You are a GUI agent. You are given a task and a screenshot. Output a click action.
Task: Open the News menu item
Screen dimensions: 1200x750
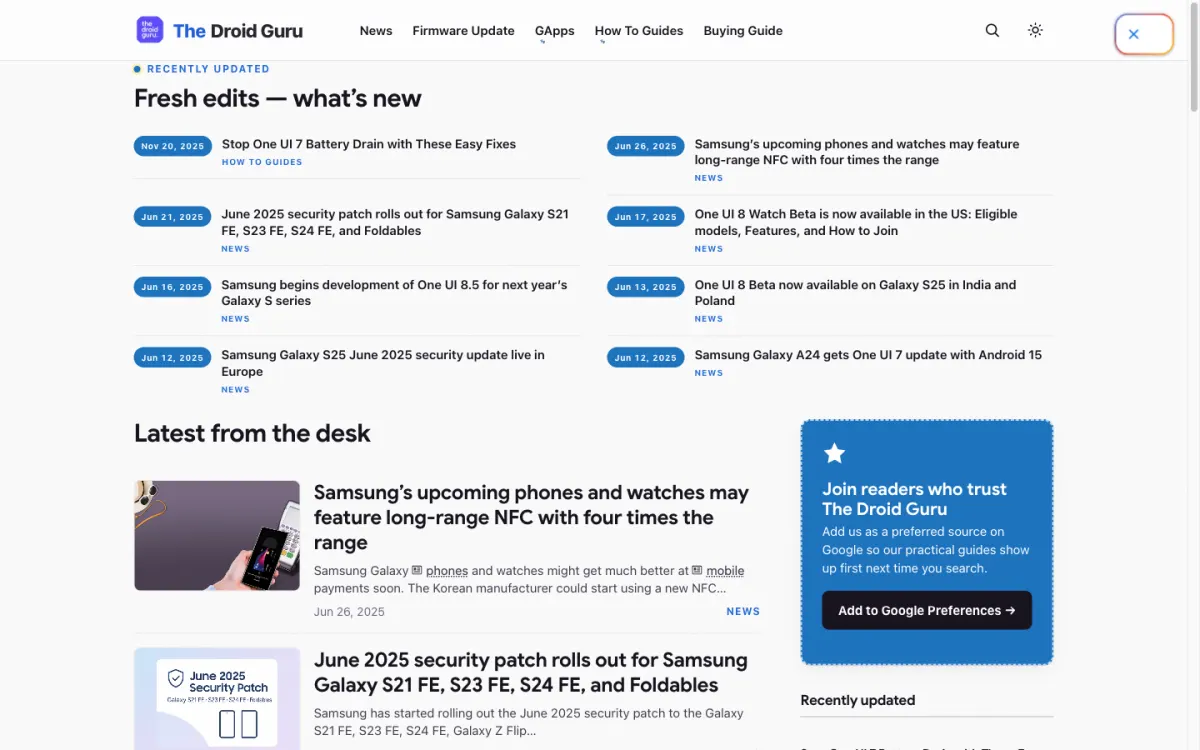click(x=376, y=31)
